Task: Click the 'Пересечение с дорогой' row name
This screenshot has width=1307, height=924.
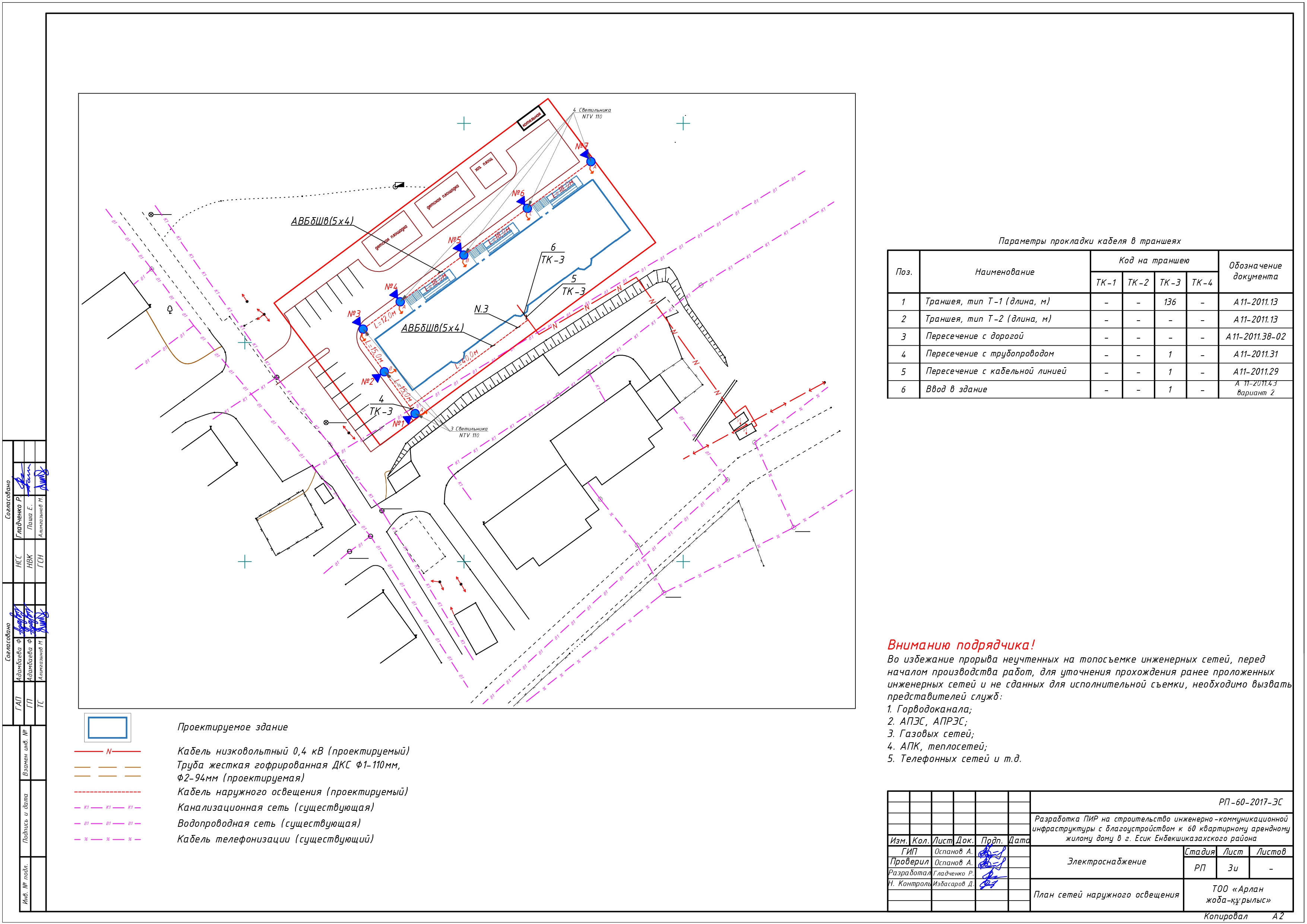Action: (x=974, y=336)
